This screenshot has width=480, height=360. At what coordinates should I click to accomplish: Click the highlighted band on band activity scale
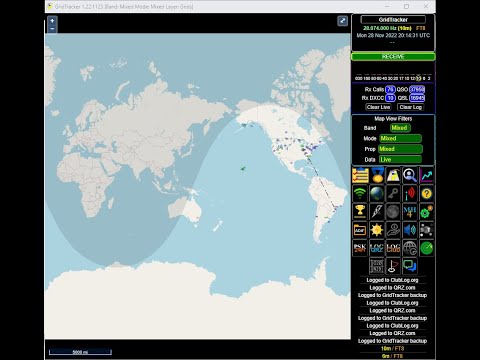point(418,78)
